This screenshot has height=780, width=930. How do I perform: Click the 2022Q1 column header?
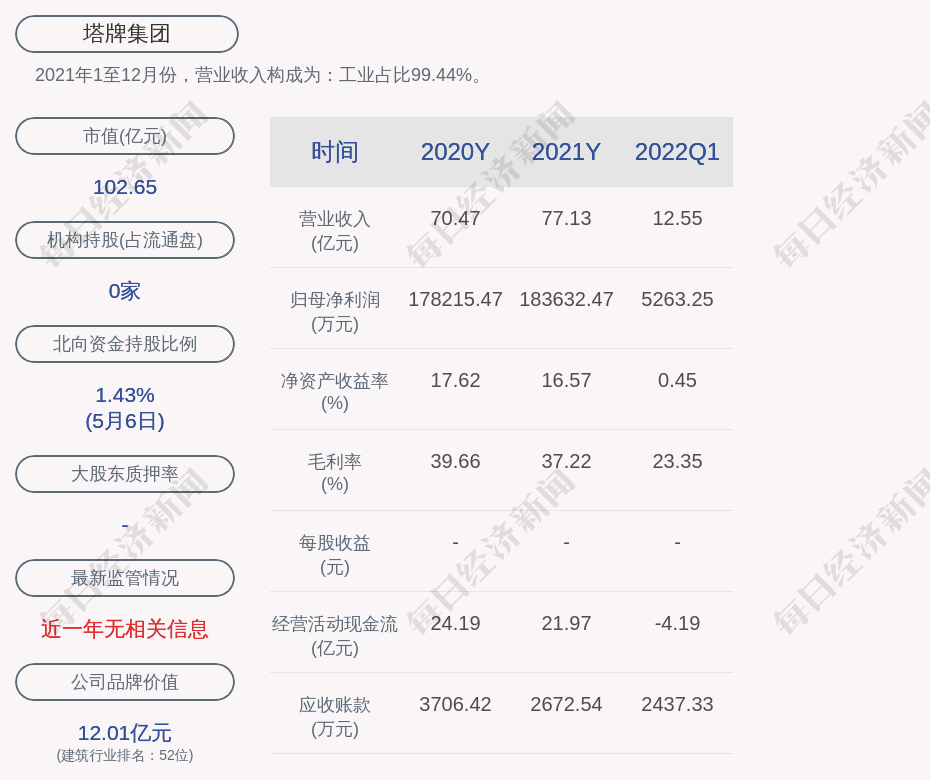[677, 152]
